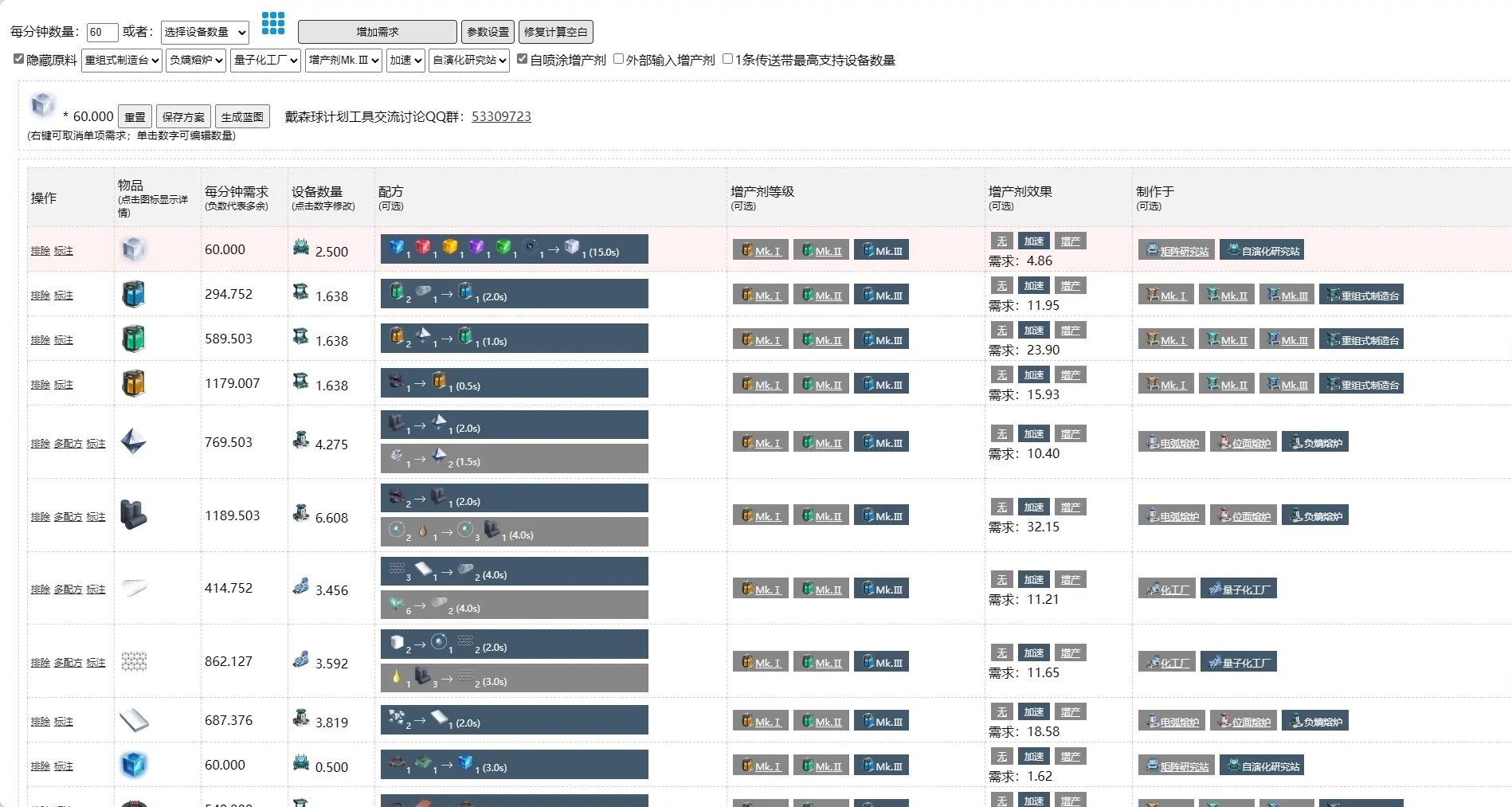The width and height of the screenshot is (1512, 807).
Task: Select 矩阵研究站 facility for the first row
Action: click(x=1175, y=249)
